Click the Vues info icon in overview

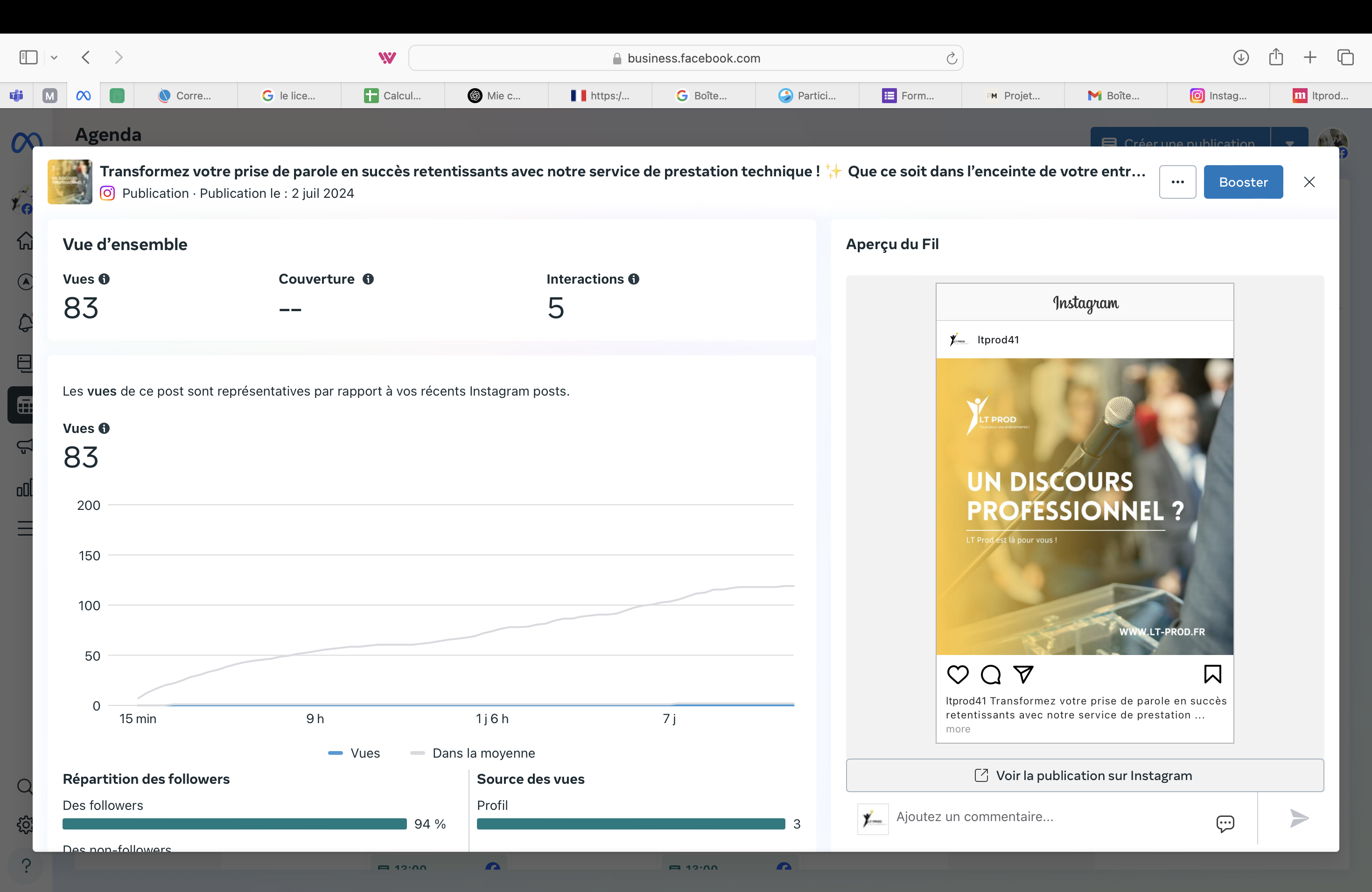104,279
